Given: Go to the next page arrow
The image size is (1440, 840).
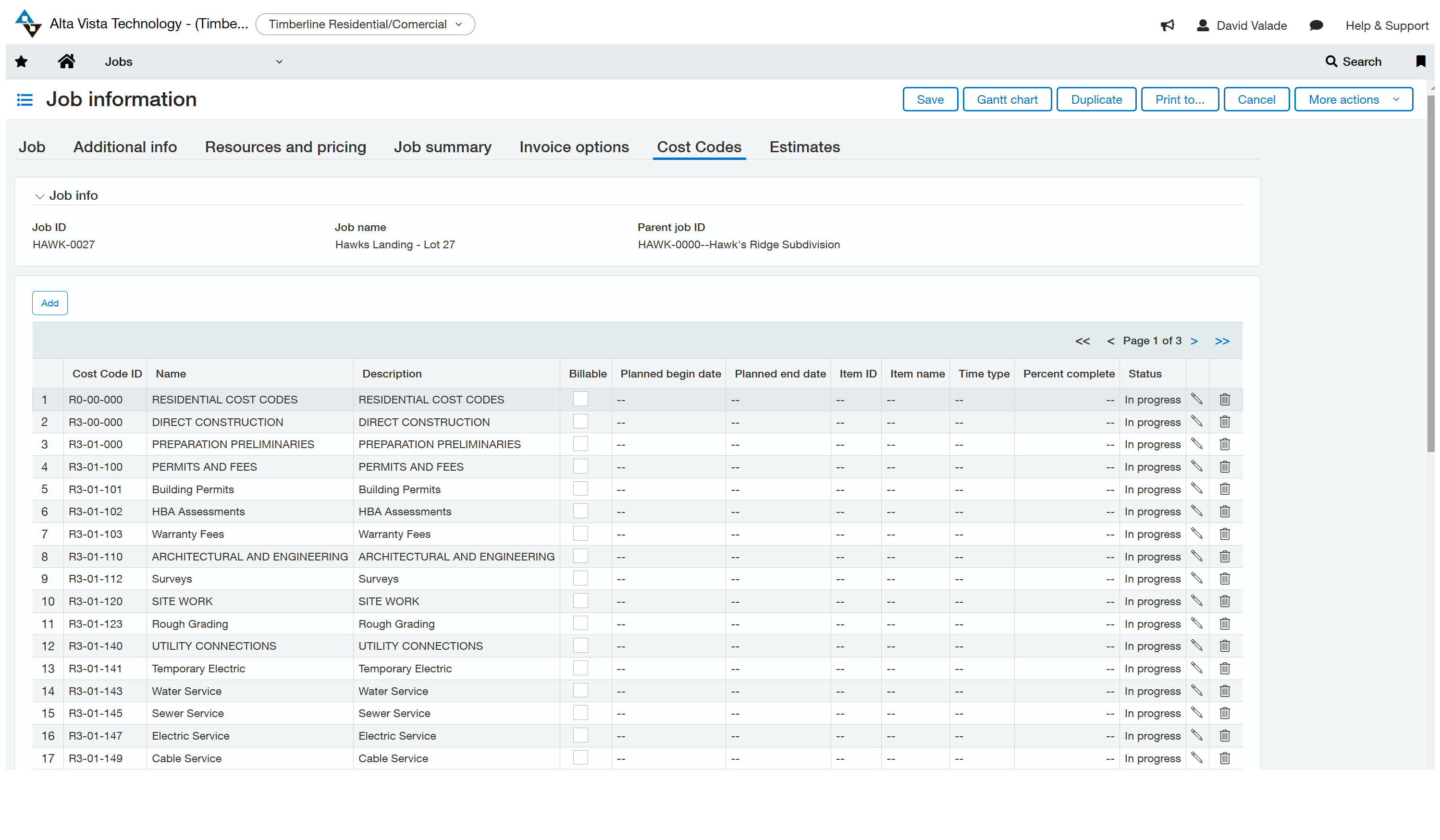Looking at the screenshot, I should (x=1194, y=341).
